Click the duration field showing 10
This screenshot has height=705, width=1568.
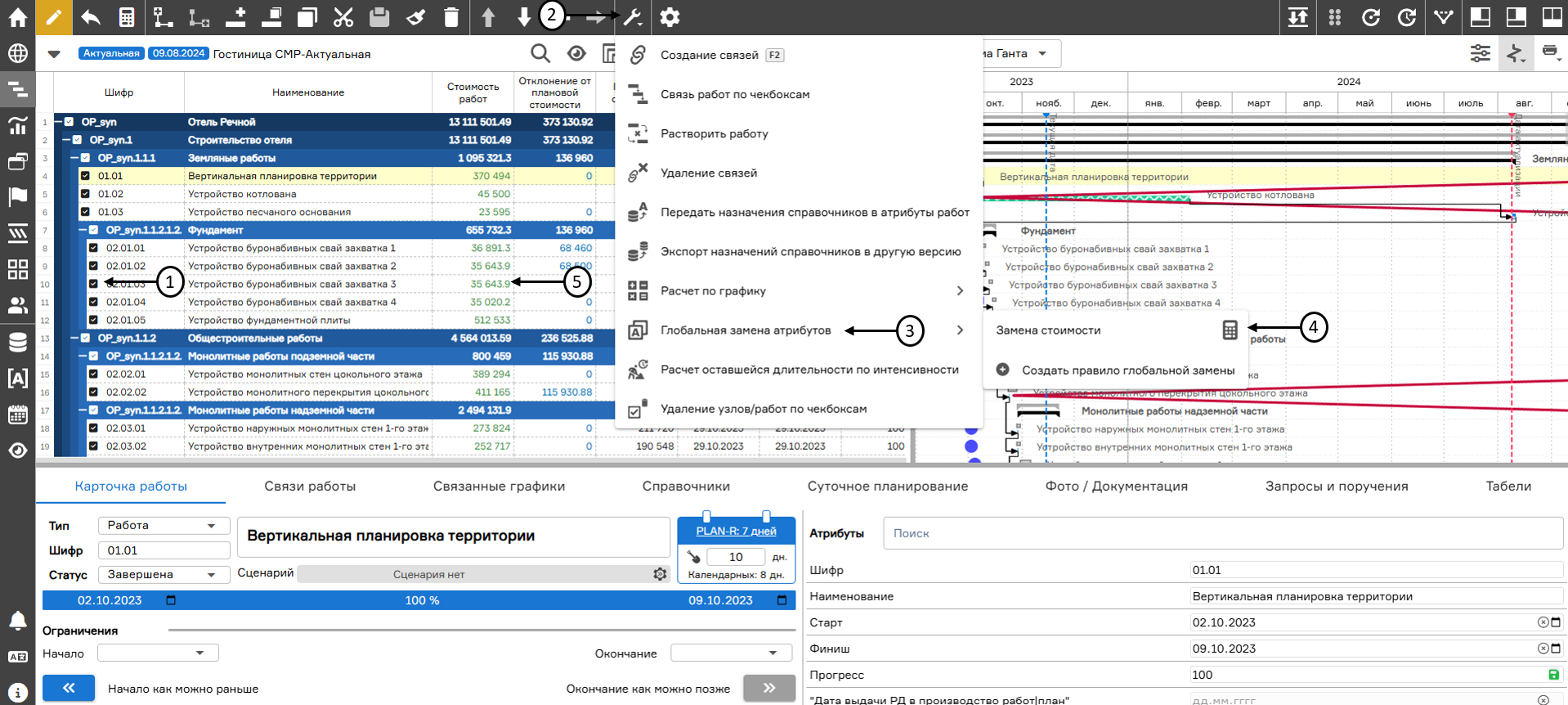[x=736, y=557]
